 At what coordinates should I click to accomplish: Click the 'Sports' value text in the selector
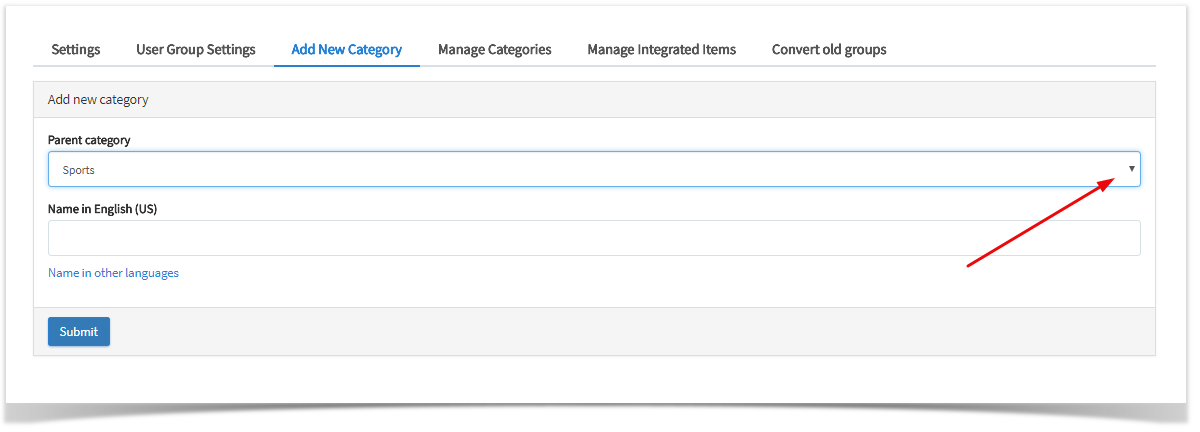coord(78,170)
